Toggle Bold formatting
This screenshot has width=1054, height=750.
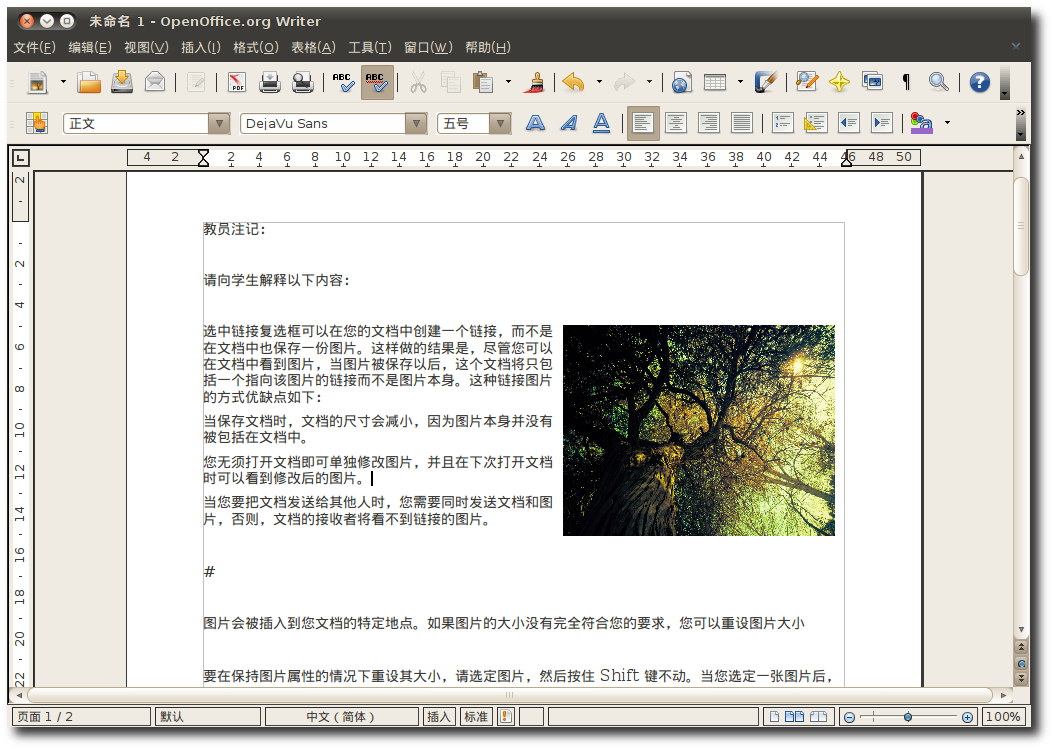(x=535, y=123)
